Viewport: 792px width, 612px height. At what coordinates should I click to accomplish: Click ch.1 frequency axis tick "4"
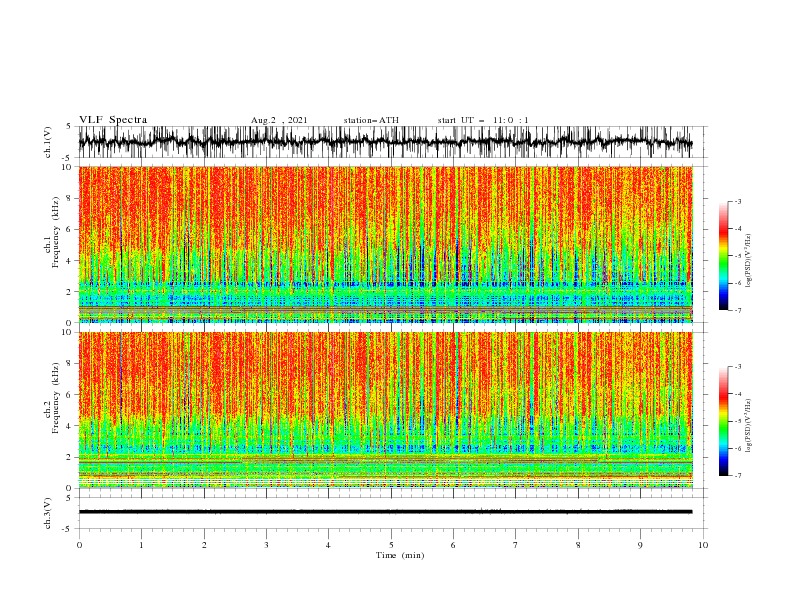pos(69,261)
